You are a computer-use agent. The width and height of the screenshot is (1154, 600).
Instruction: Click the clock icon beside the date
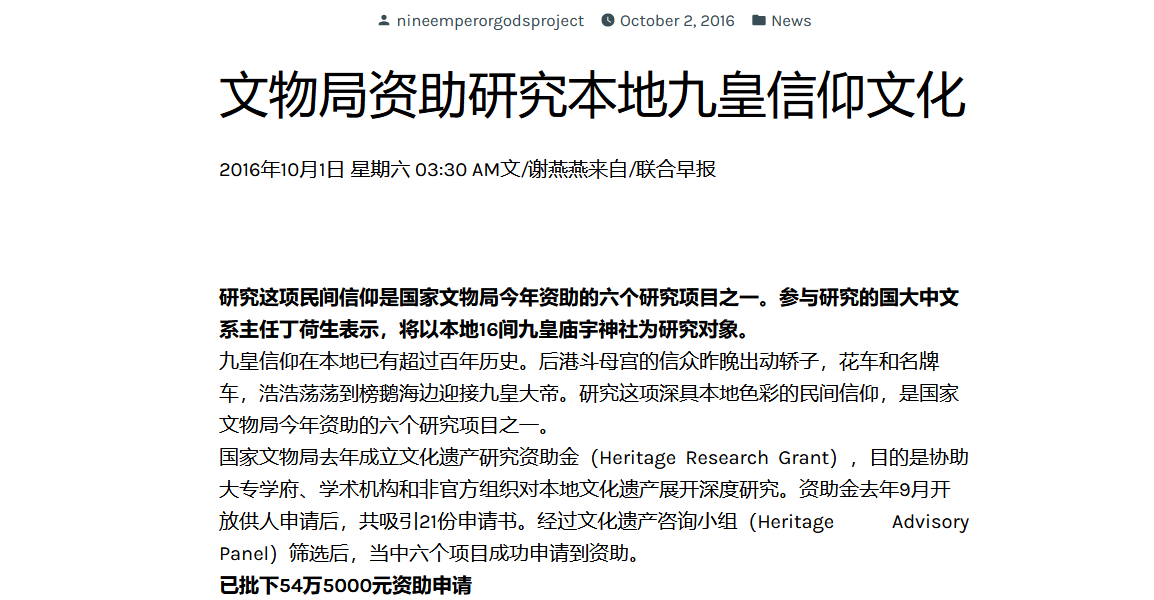click(608, 21)
